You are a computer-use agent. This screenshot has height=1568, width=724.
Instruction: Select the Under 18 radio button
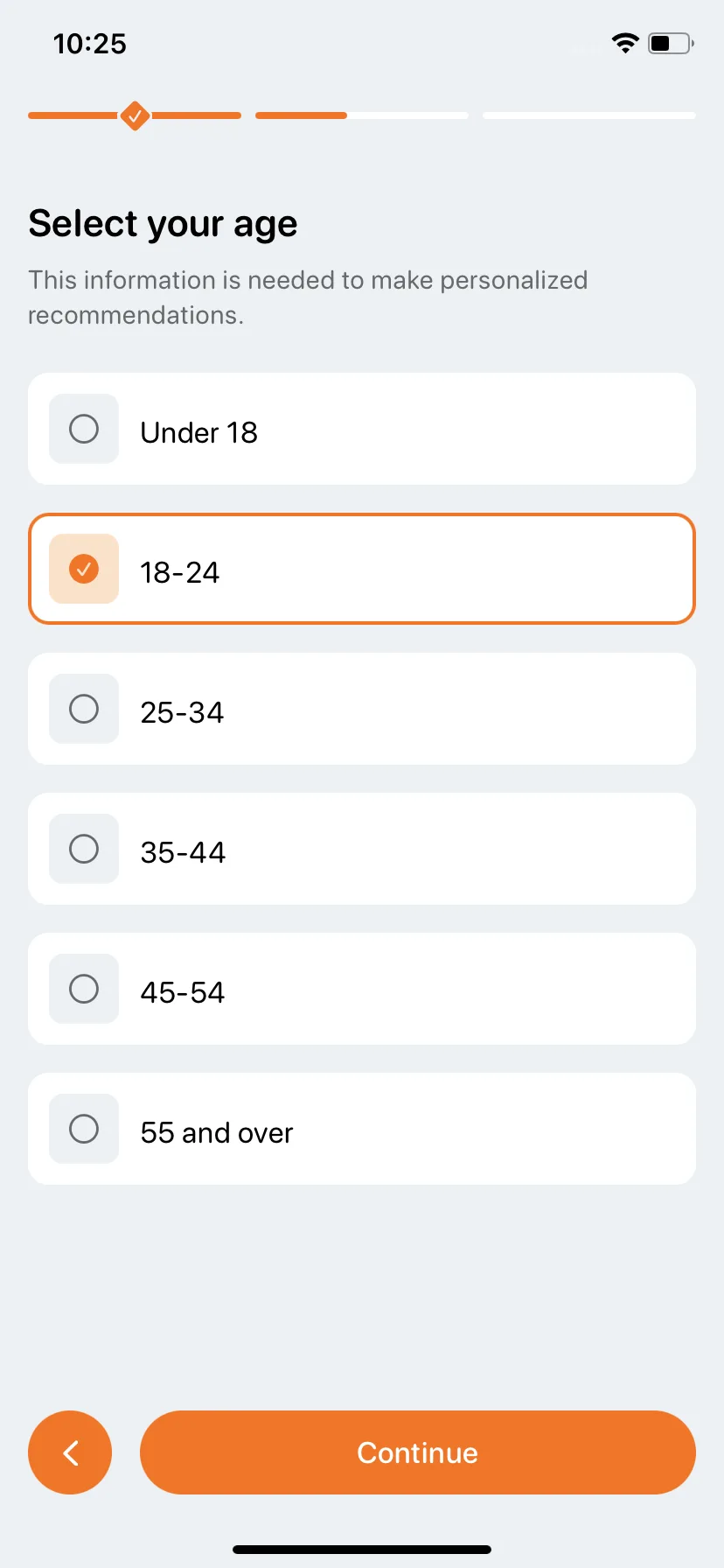[x=84, y=429]
